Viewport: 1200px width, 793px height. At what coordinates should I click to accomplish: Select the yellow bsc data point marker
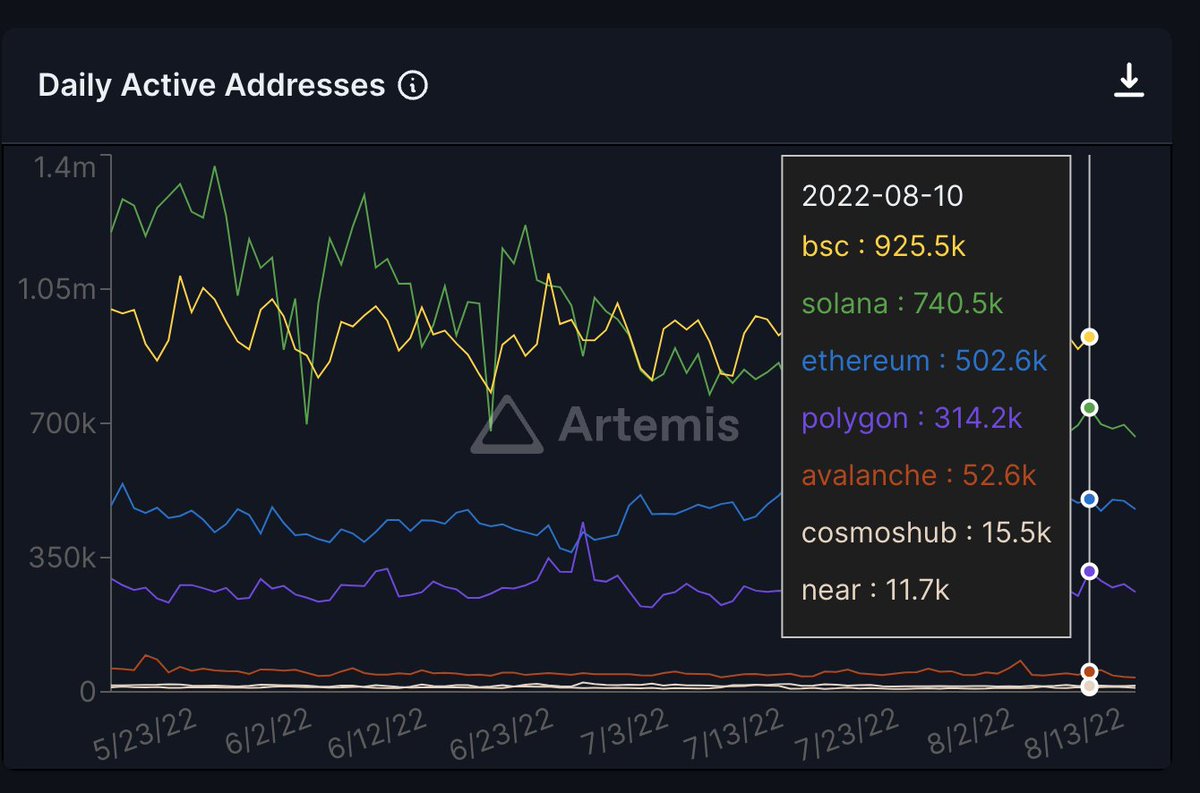coord(1090,337)
